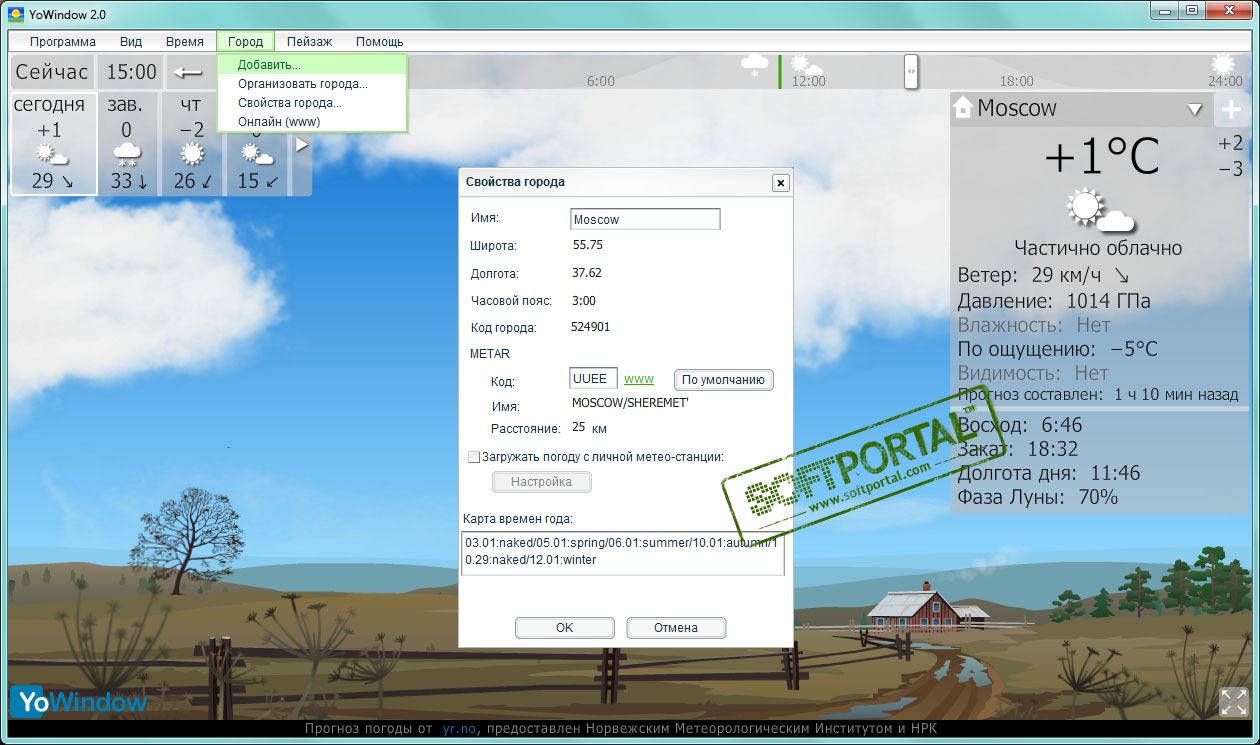
Task: Open the www METAR link
Action: pos(639,379)
